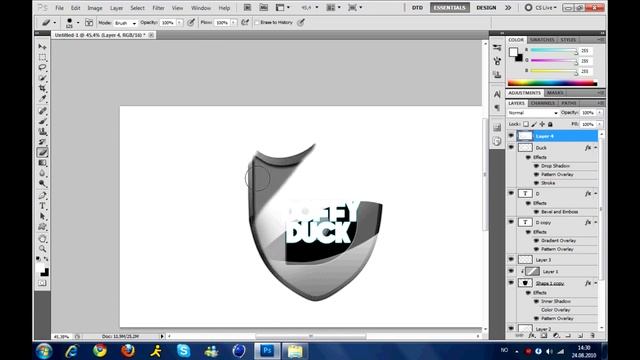640x360 pixels.
Task: Open the File menu
Action: click(x=60, y=8)
